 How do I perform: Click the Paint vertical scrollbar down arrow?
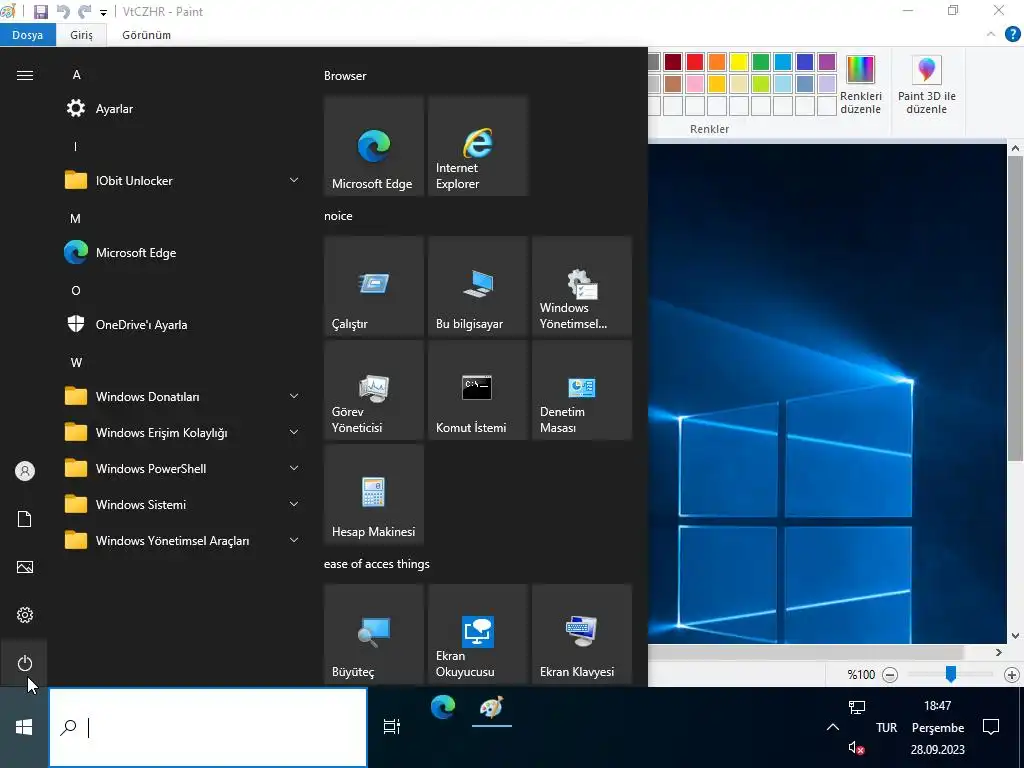click(x=1015, y=635)
